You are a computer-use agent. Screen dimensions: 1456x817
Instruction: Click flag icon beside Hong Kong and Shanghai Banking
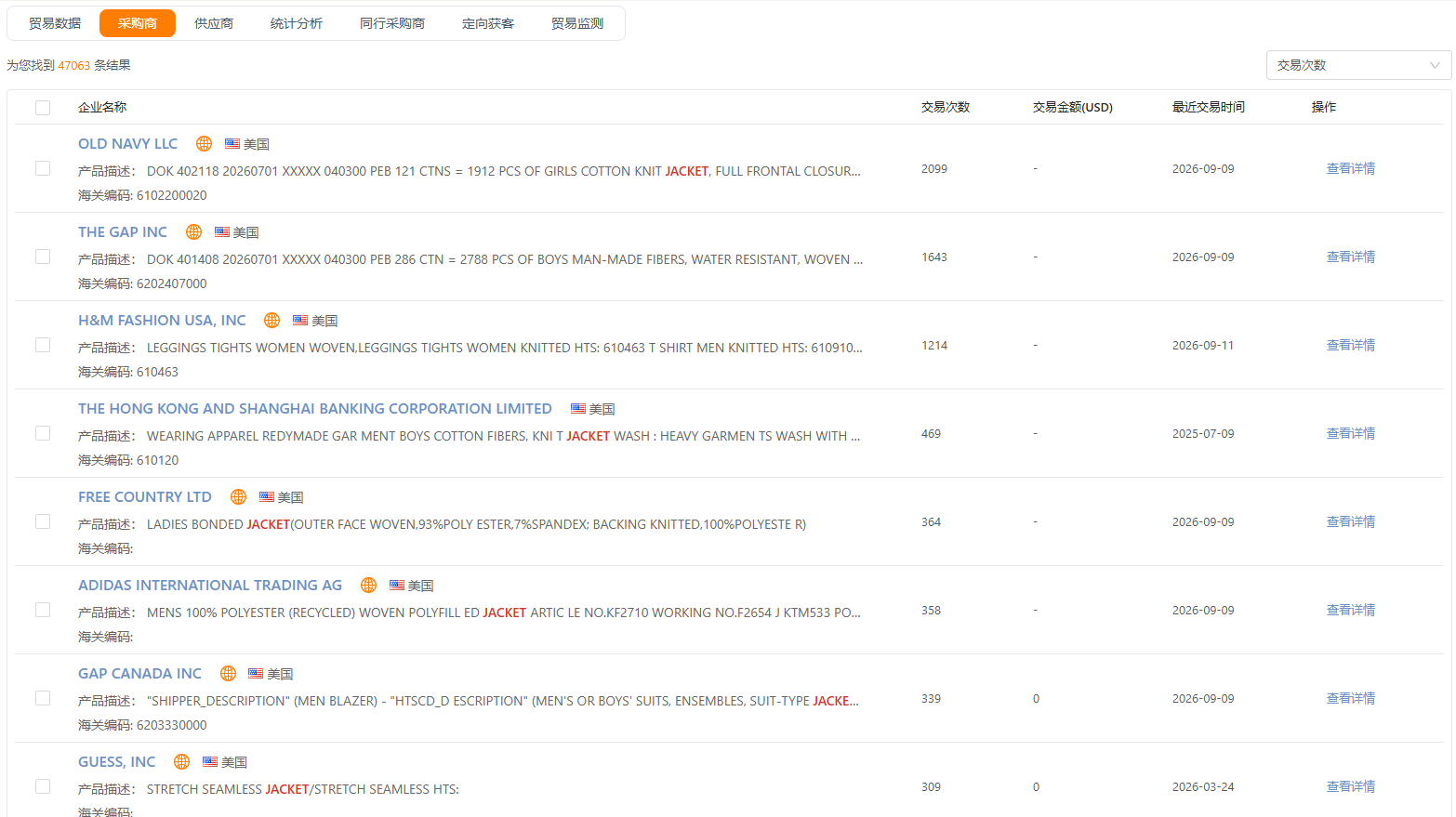point(578,408)
